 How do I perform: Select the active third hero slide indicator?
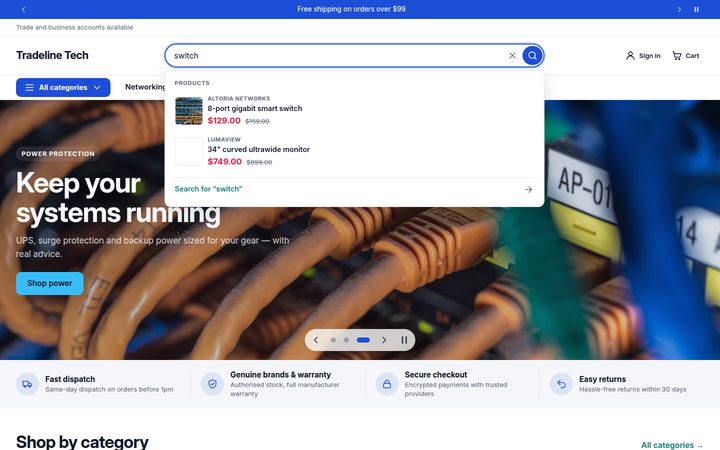[x=363, y=340]
